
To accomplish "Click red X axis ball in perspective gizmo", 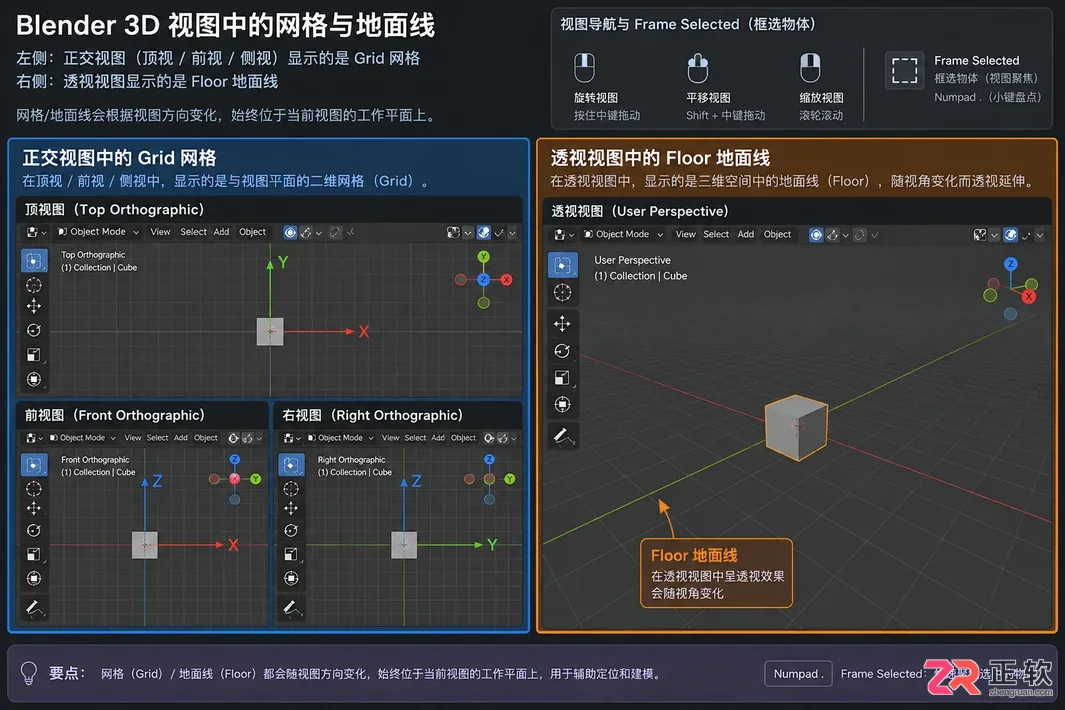I will (1029, 296).
